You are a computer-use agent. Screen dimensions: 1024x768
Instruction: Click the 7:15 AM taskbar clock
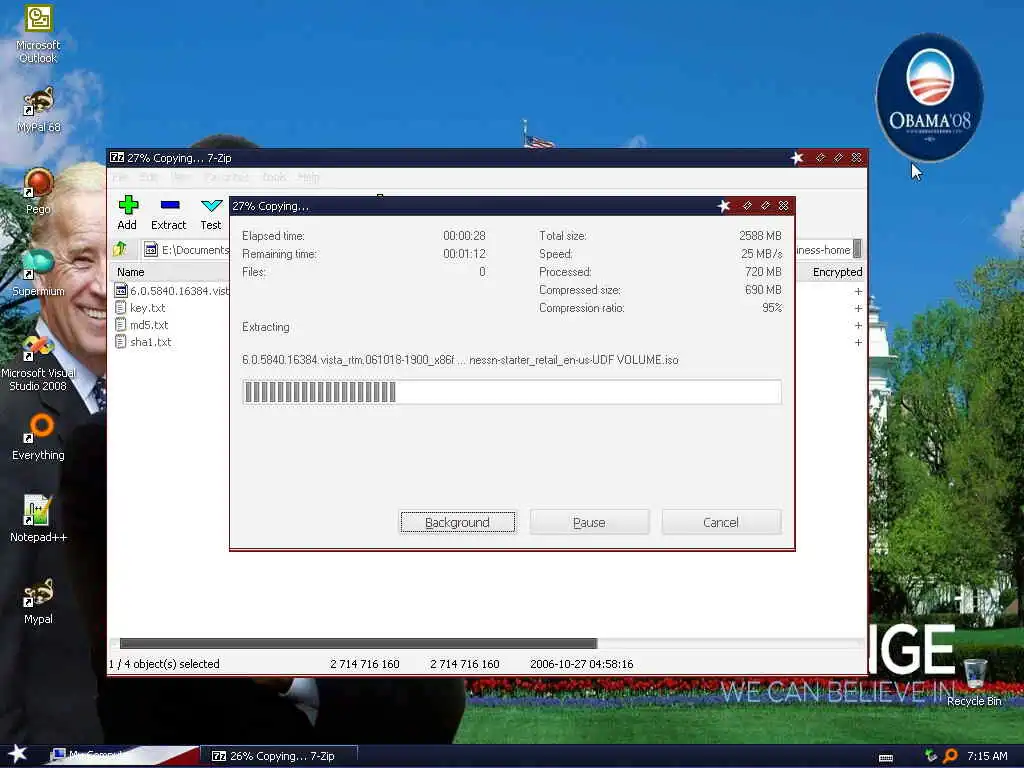click(987, 756)
